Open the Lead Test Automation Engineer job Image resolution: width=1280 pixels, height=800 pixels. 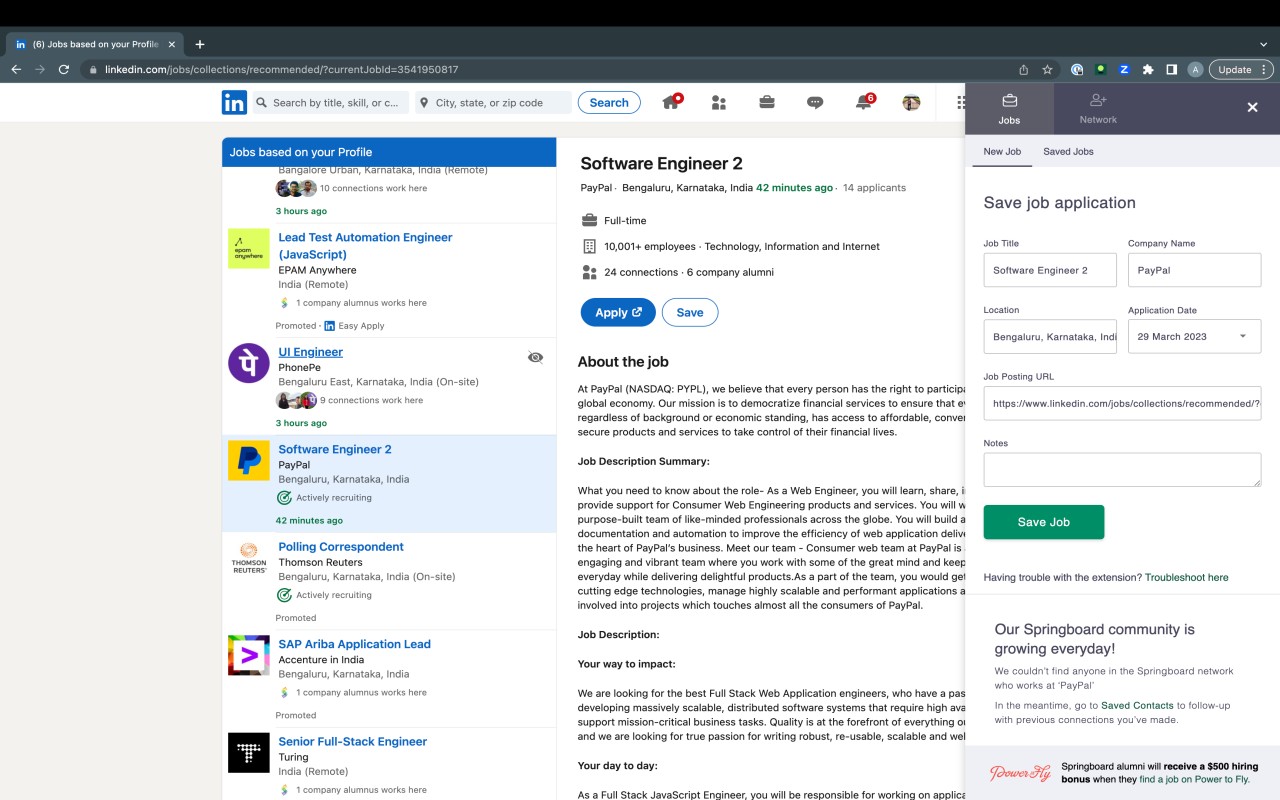coord(365,246)
